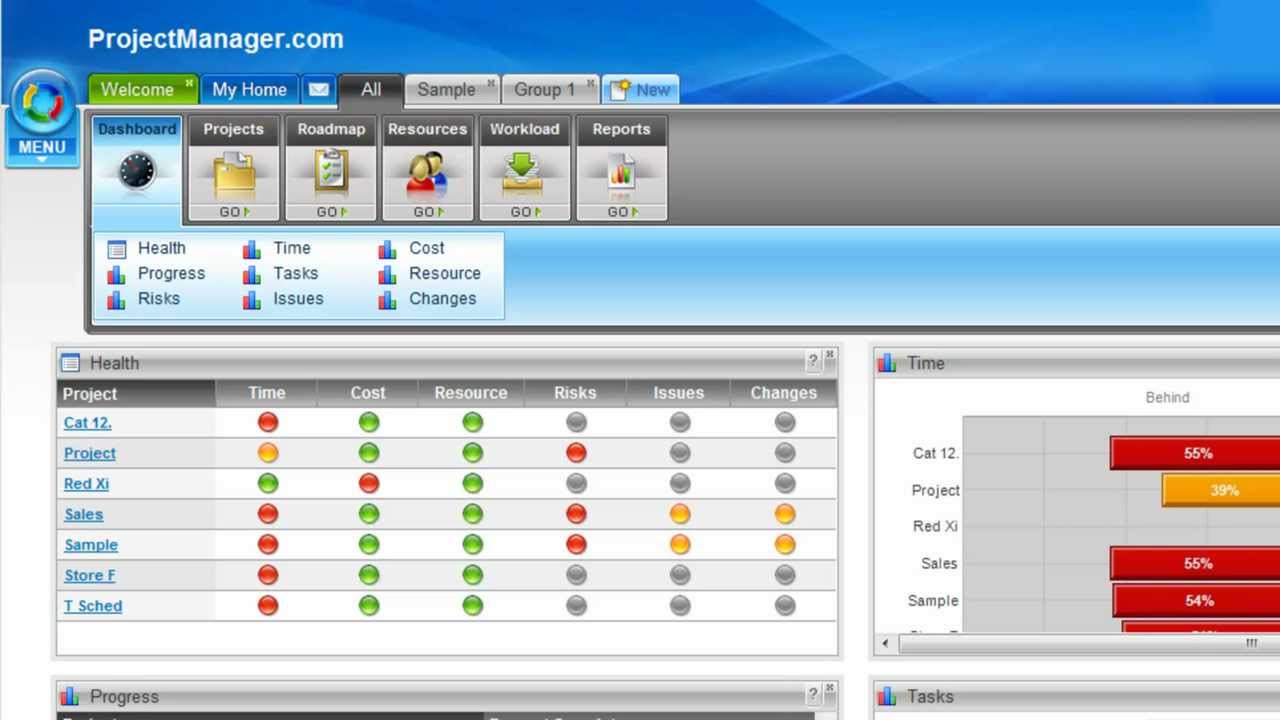
Task: Open the Projects folder icon
Action: coord(234,174)
